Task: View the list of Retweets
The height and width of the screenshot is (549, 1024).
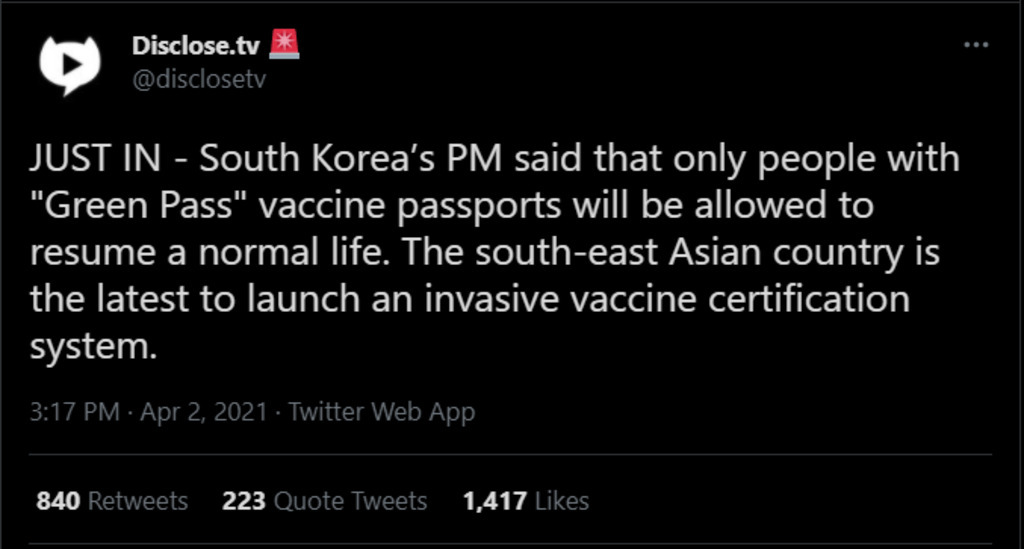Action: coord(137,501)
